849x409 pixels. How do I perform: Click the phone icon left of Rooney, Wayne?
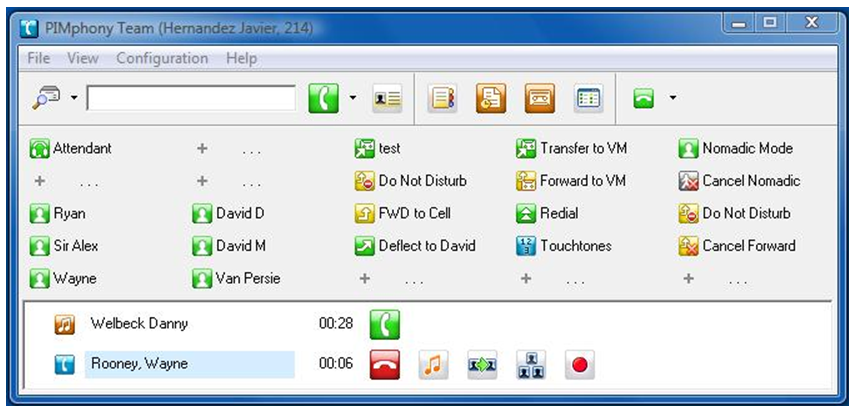(64, 364)
